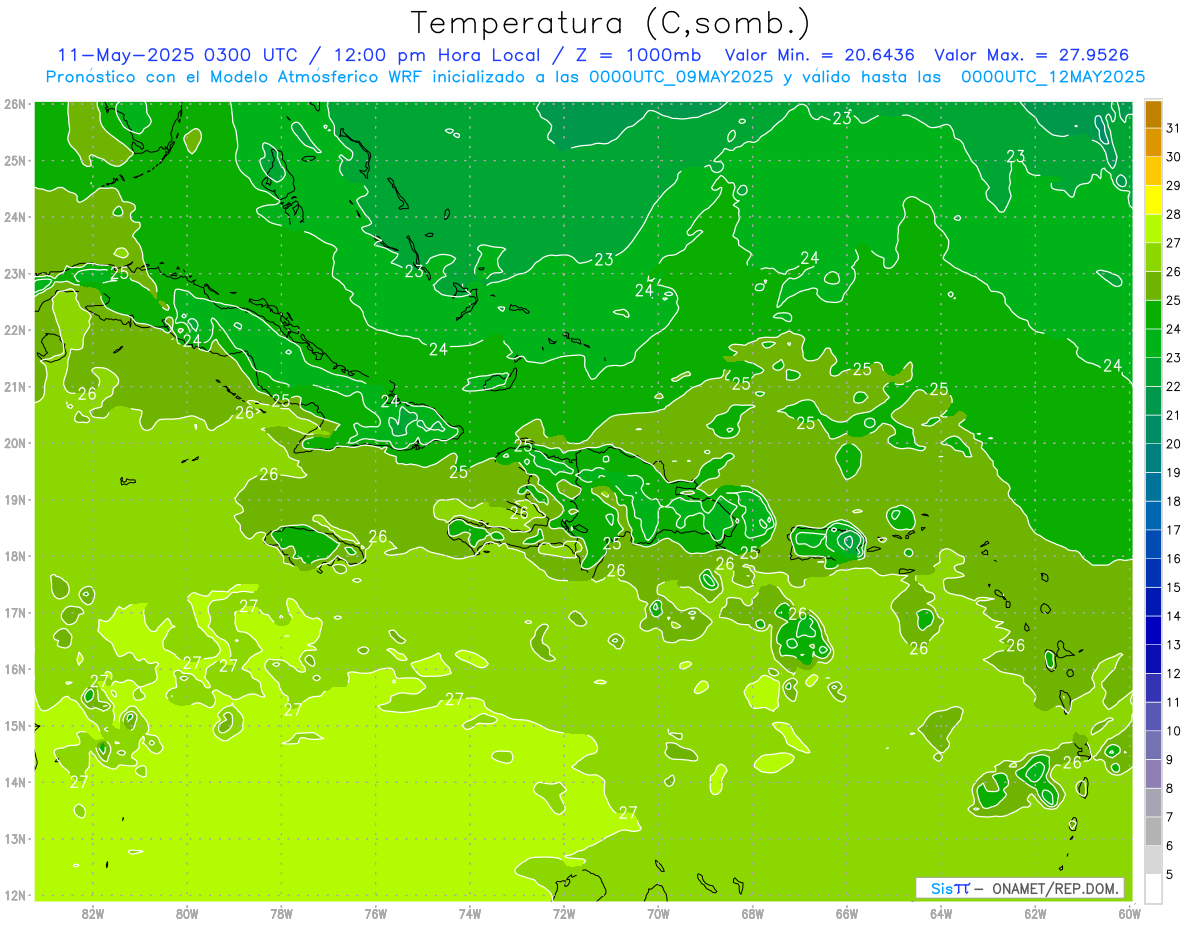Pick the yellow swatch between 28 and 29
Image resolution: width=1200 pixels, height=927 pixels.
coord(1153,200)
